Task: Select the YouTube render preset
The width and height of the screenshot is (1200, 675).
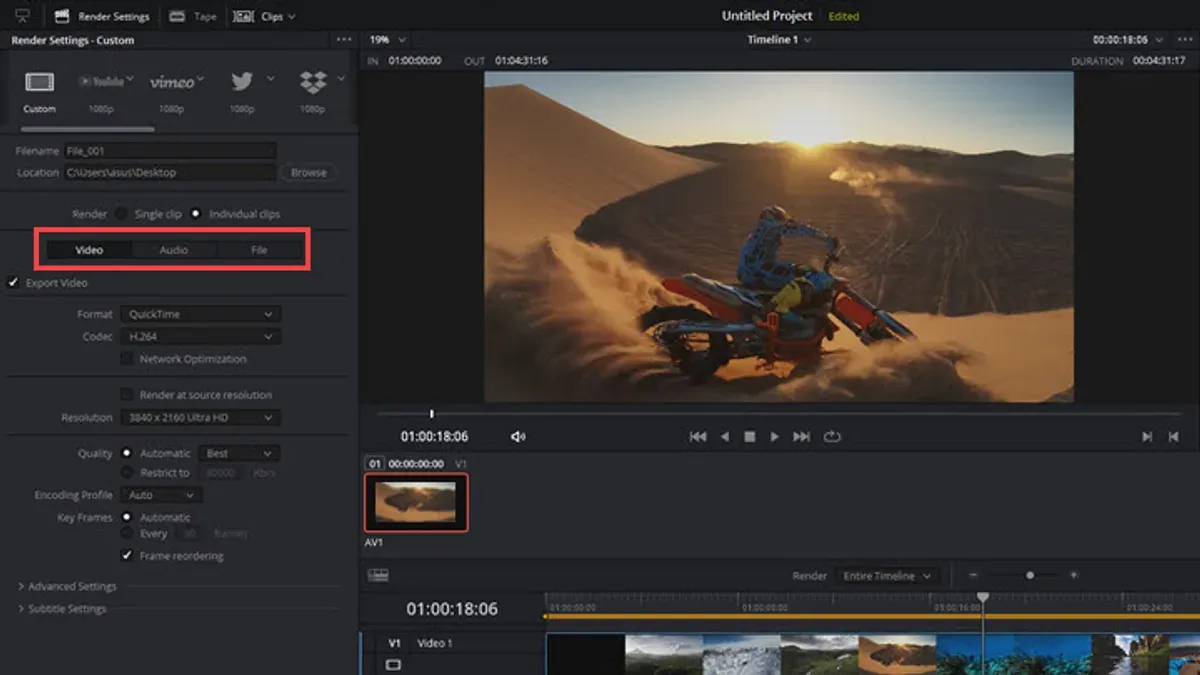Action: click(101, 91)
